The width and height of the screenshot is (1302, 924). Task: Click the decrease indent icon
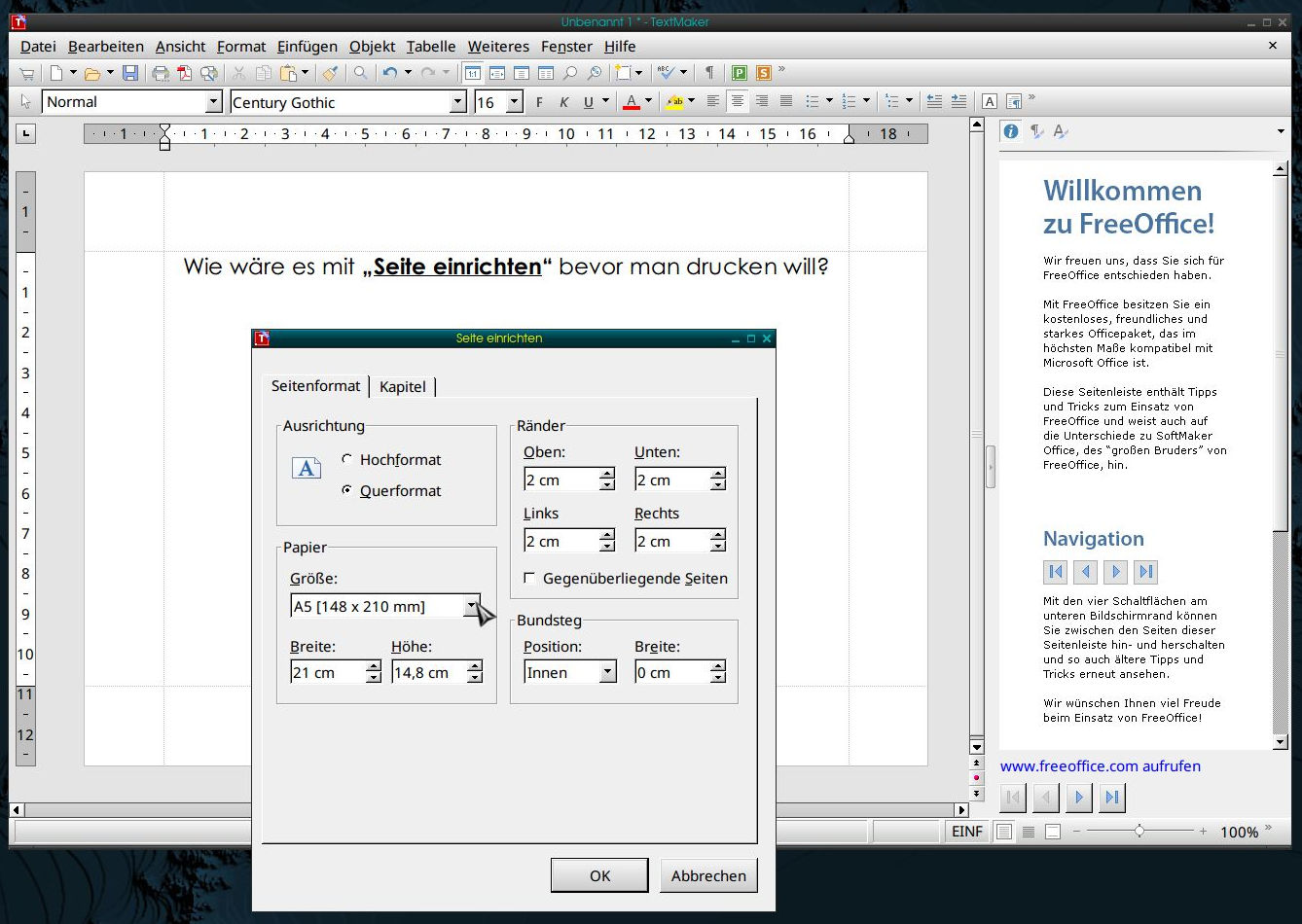tap(934, 101)
